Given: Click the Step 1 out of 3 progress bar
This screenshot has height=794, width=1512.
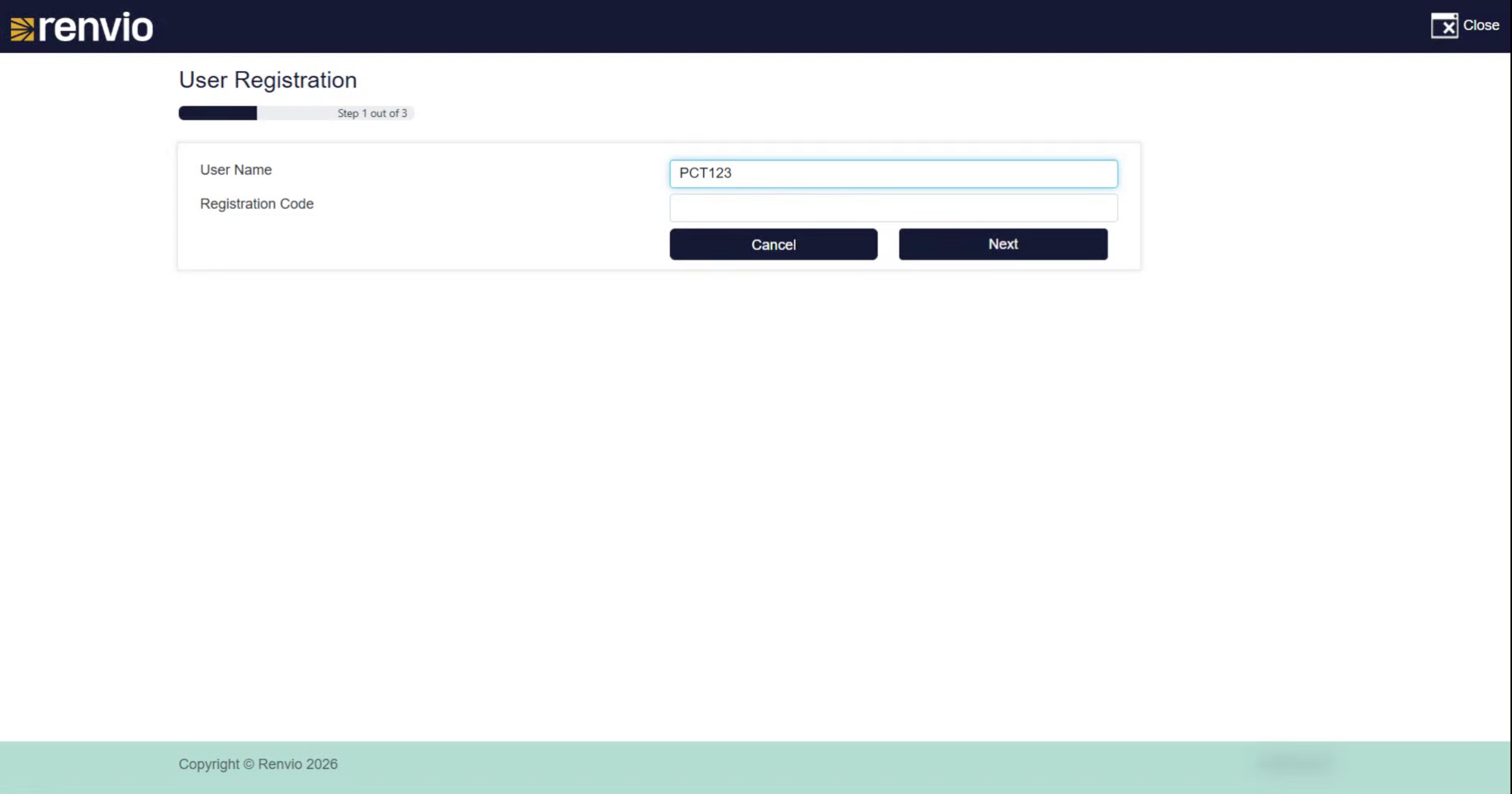Looking at the screenshot, I should (x=296, y=113).
